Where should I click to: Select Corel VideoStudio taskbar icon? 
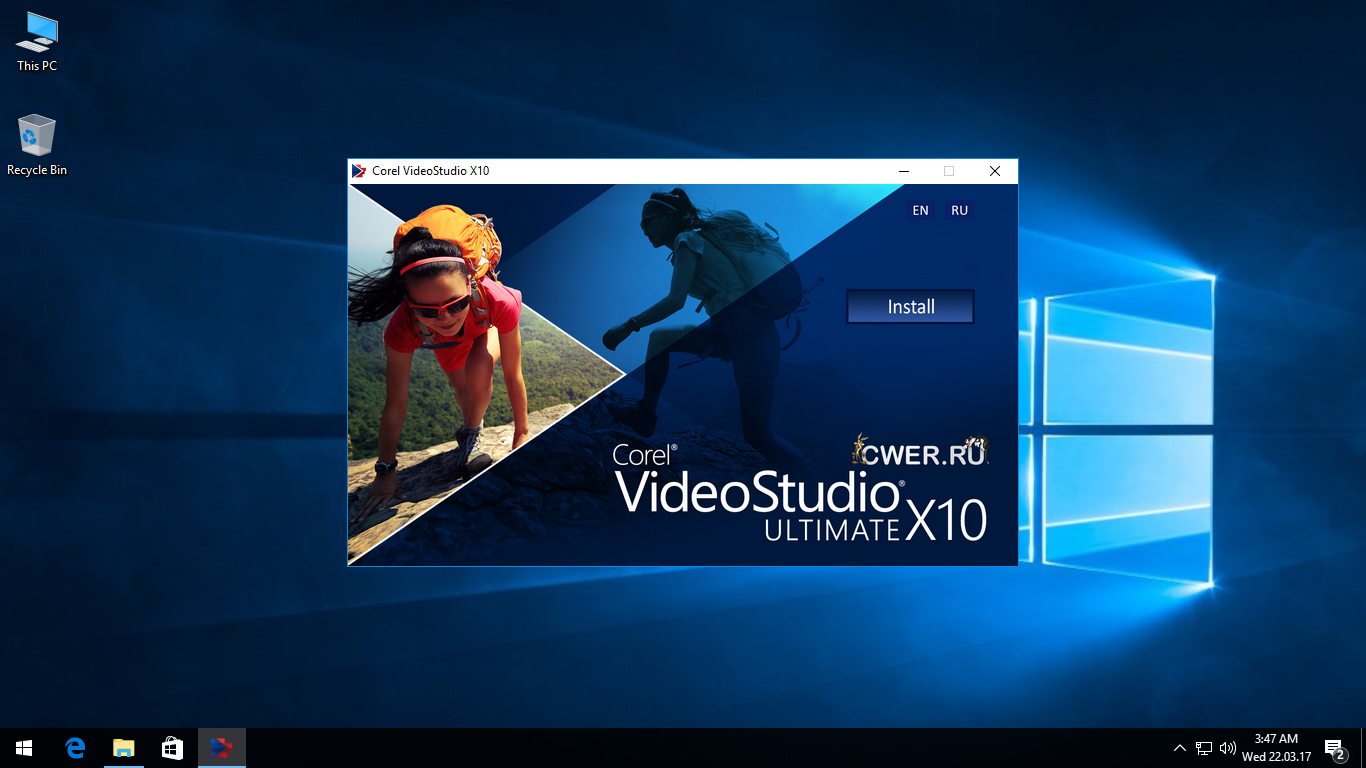pos(221,748)
